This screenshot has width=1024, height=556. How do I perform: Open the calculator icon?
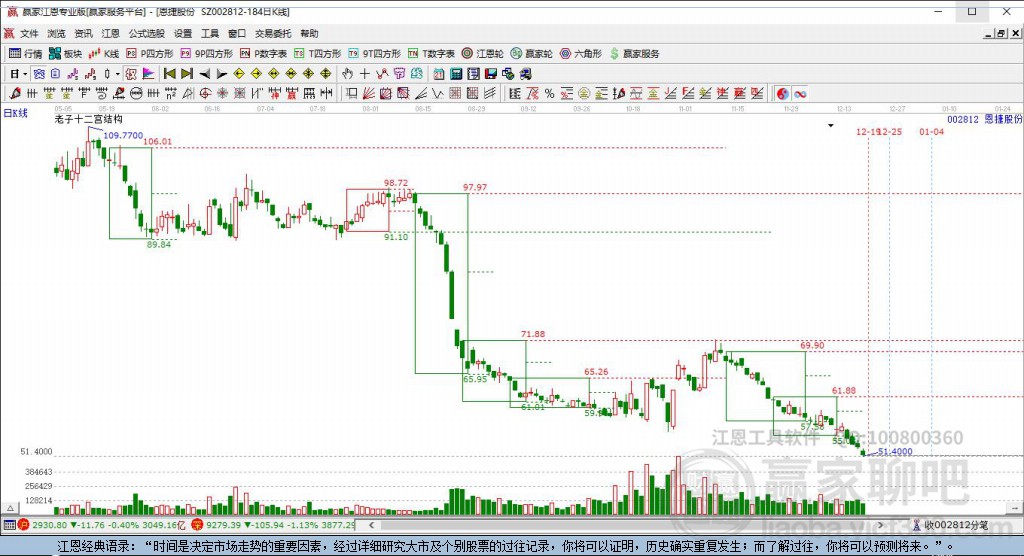[456, 74]
